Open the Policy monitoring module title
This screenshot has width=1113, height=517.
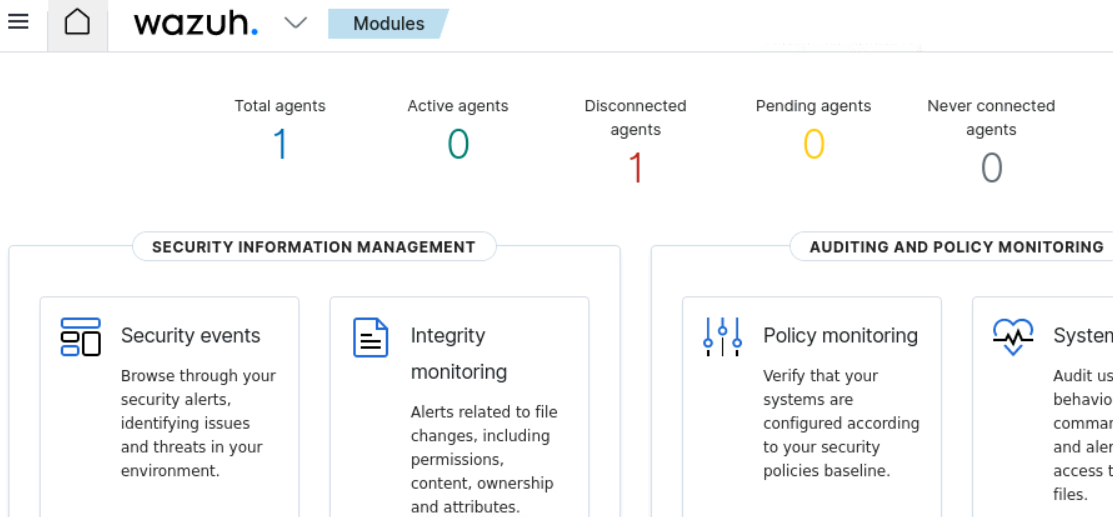point(840,336)
